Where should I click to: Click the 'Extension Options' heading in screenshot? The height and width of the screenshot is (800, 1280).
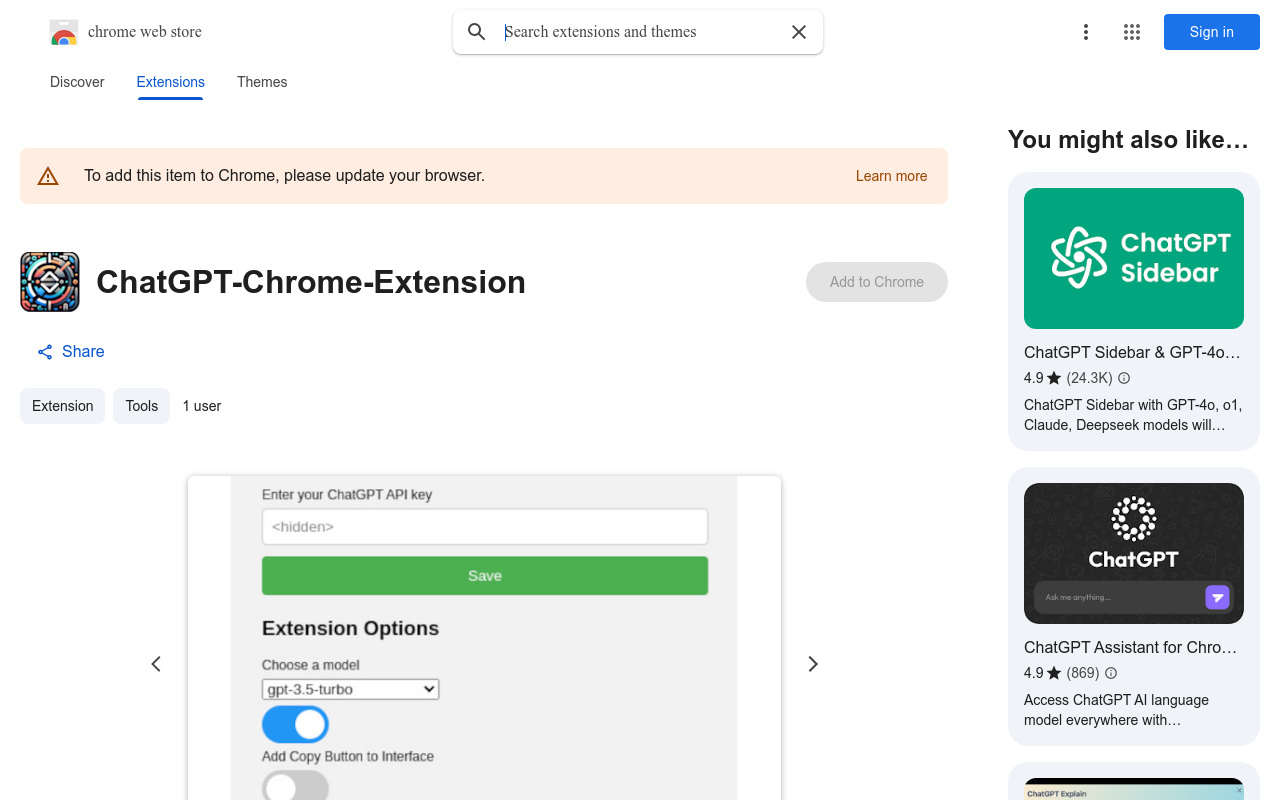(x=350, y=628)
